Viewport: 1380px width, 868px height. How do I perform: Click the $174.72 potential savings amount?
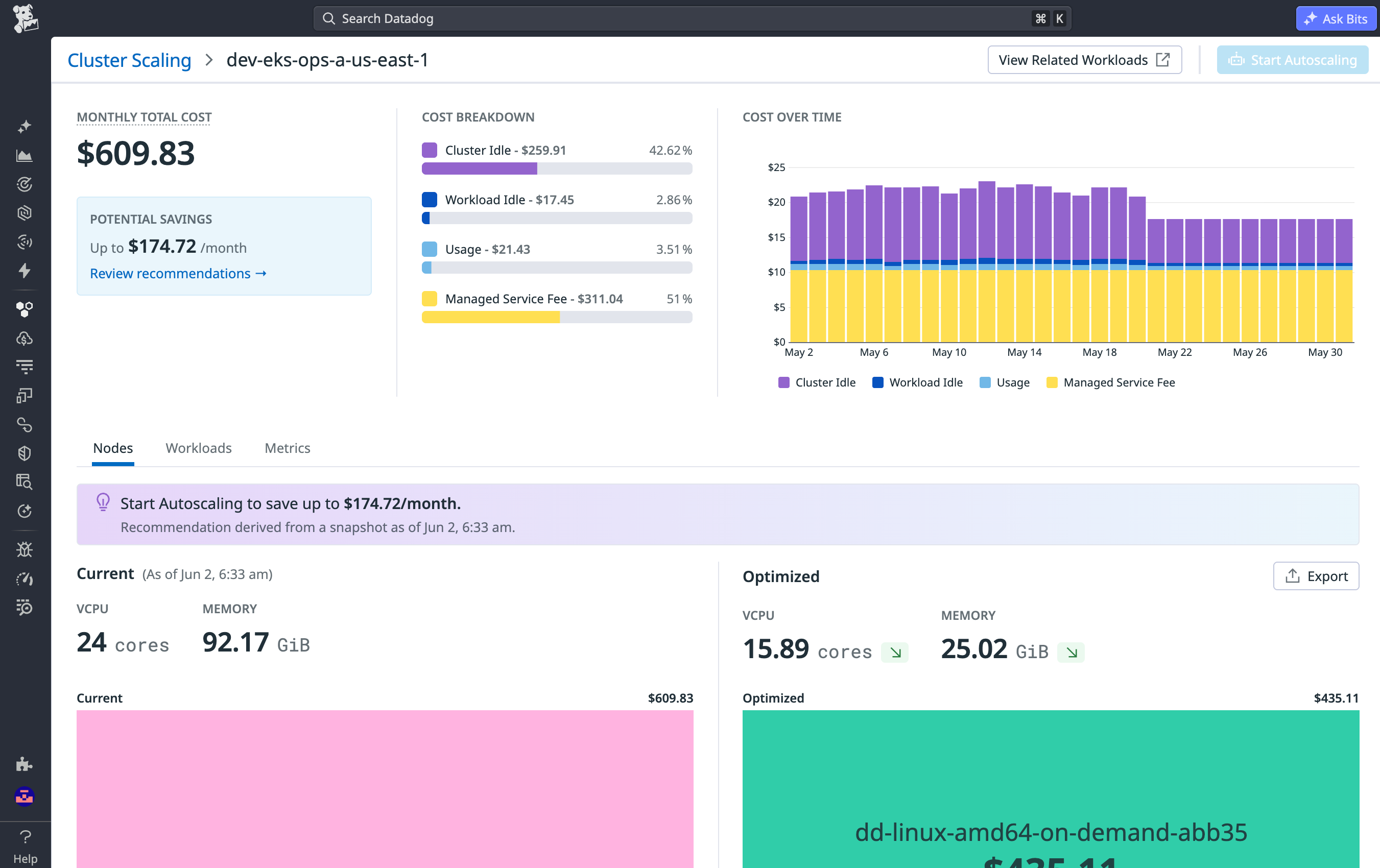click(x=162, y=247)
